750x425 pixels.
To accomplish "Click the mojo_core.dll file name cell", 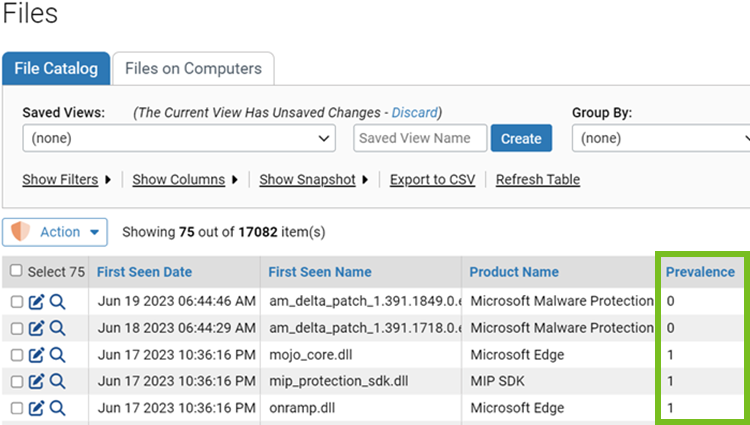I will coord(310,355).
